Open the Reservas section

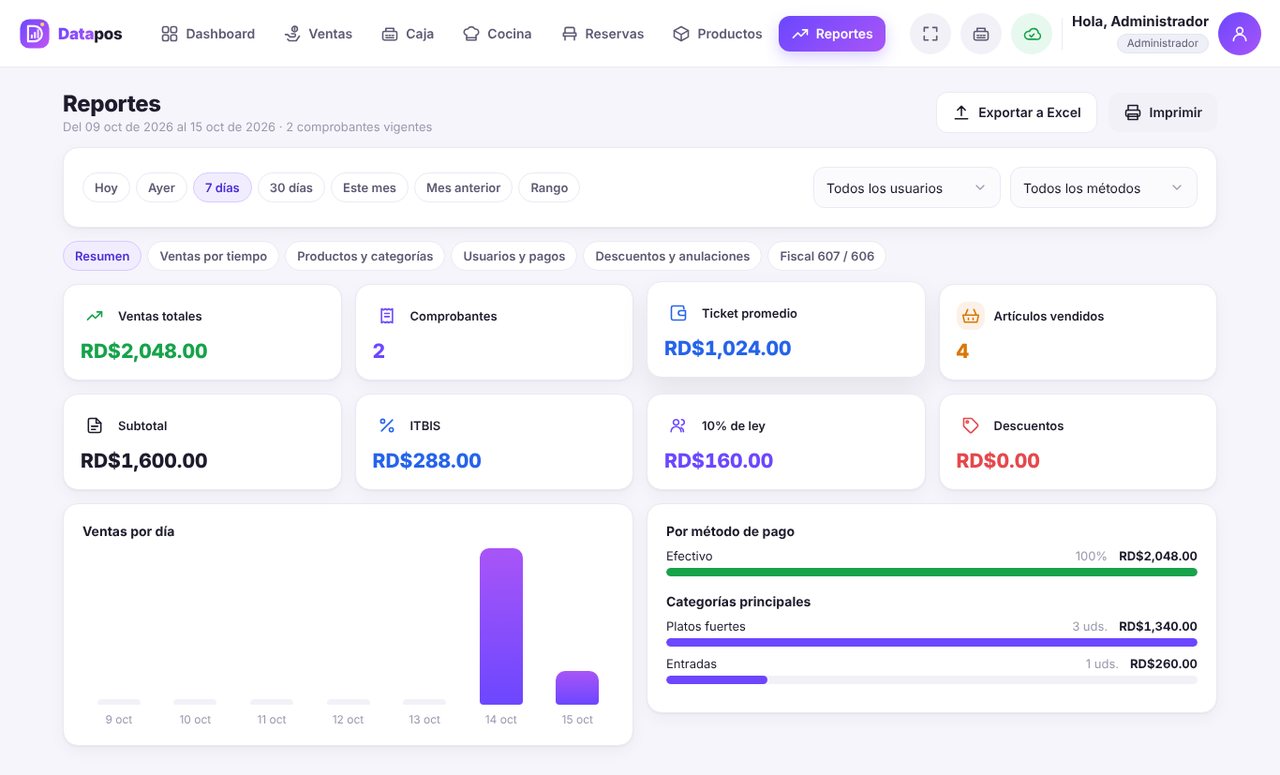click(603, 34)
